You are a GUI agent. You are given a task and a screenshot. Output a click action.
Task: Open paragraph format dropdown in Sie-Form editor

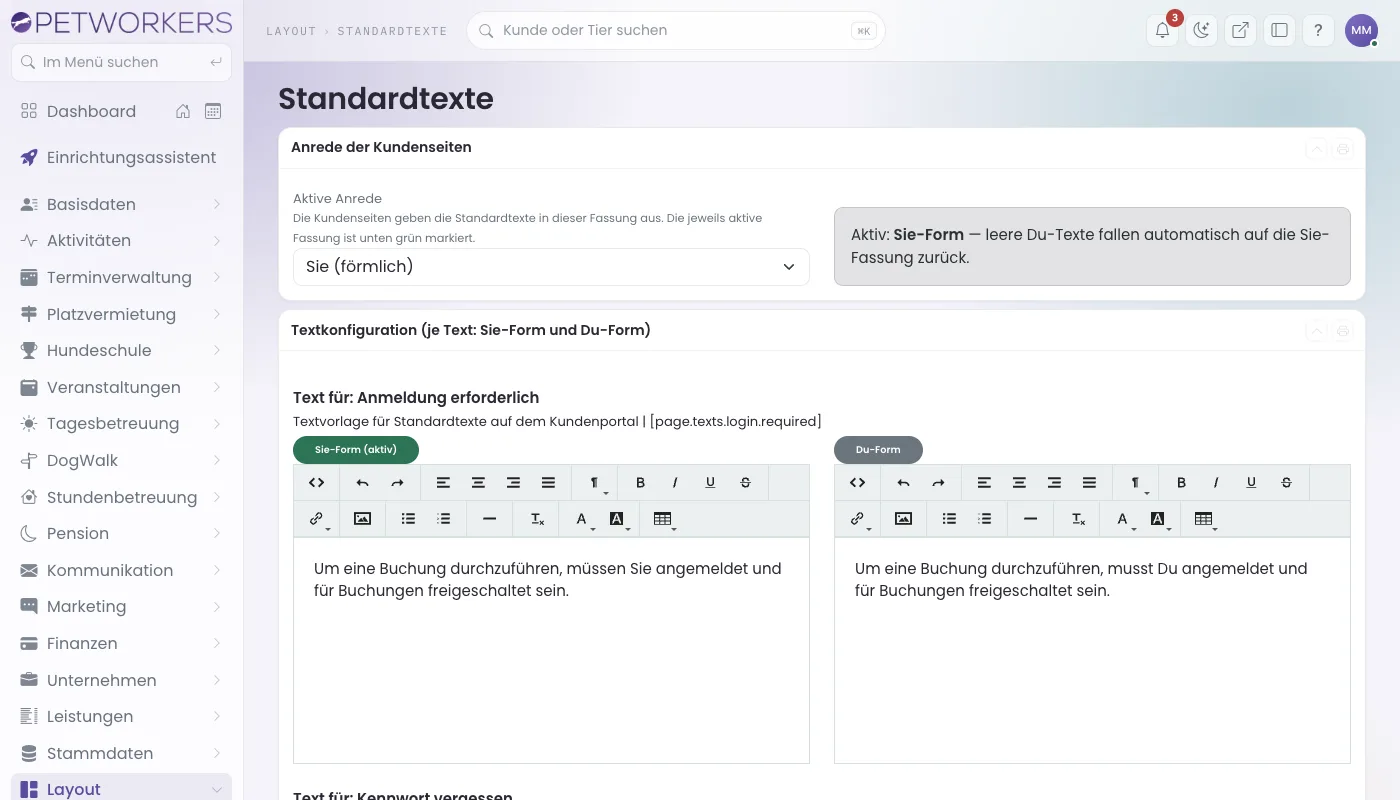click(x=596, y=484)
